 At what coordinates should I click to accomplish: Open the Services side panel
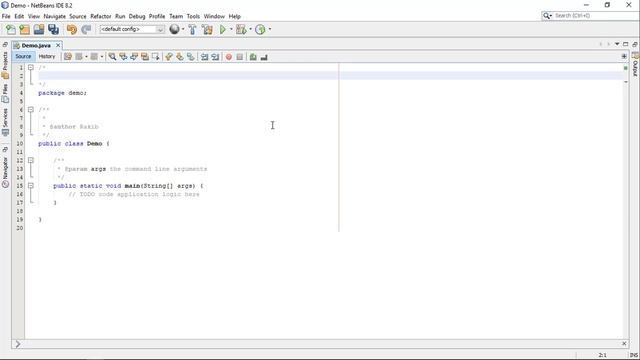click(x=5, y=122)
